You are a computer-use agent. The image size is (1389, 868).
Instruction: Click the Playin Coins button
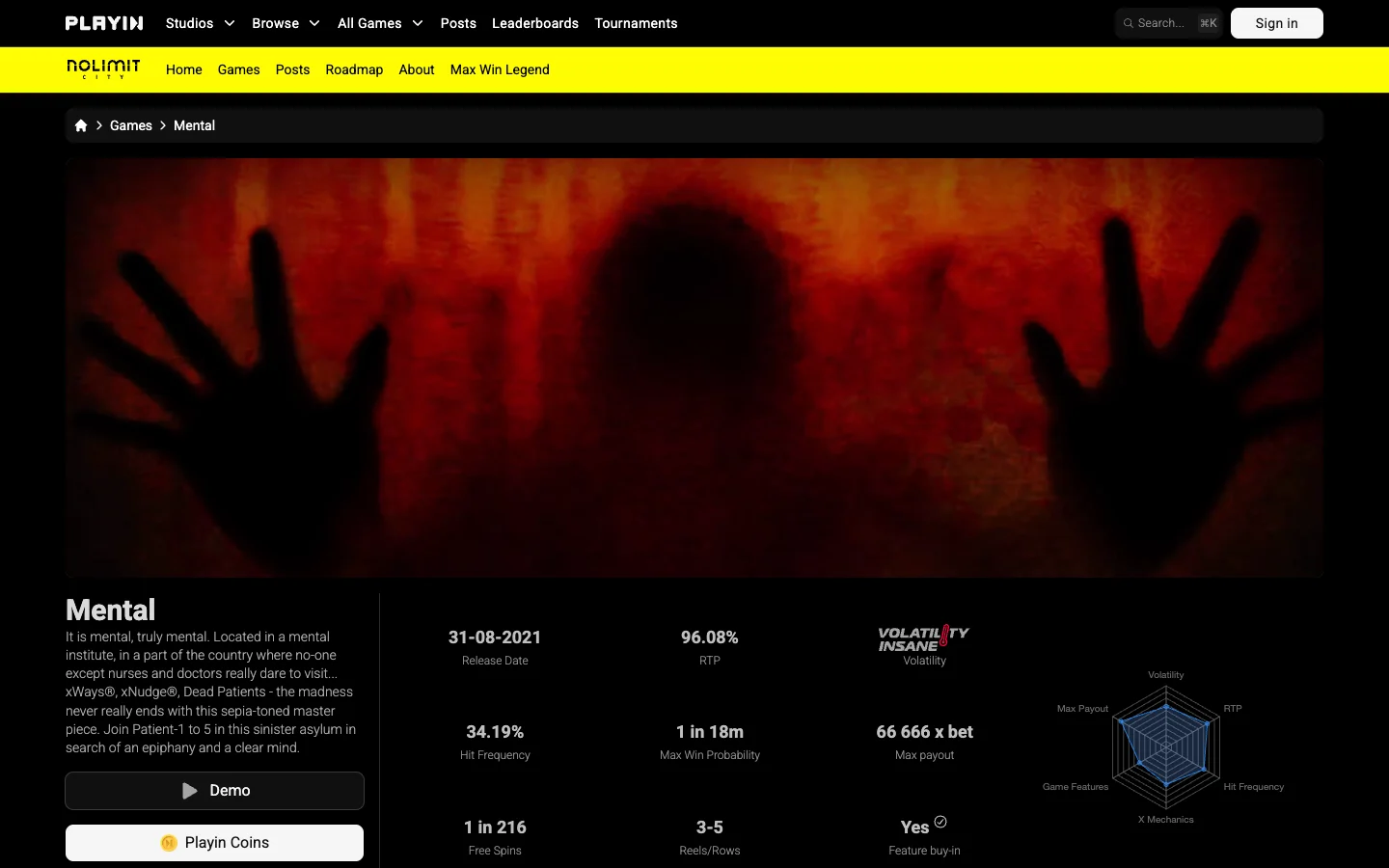[x=214, y=843]
